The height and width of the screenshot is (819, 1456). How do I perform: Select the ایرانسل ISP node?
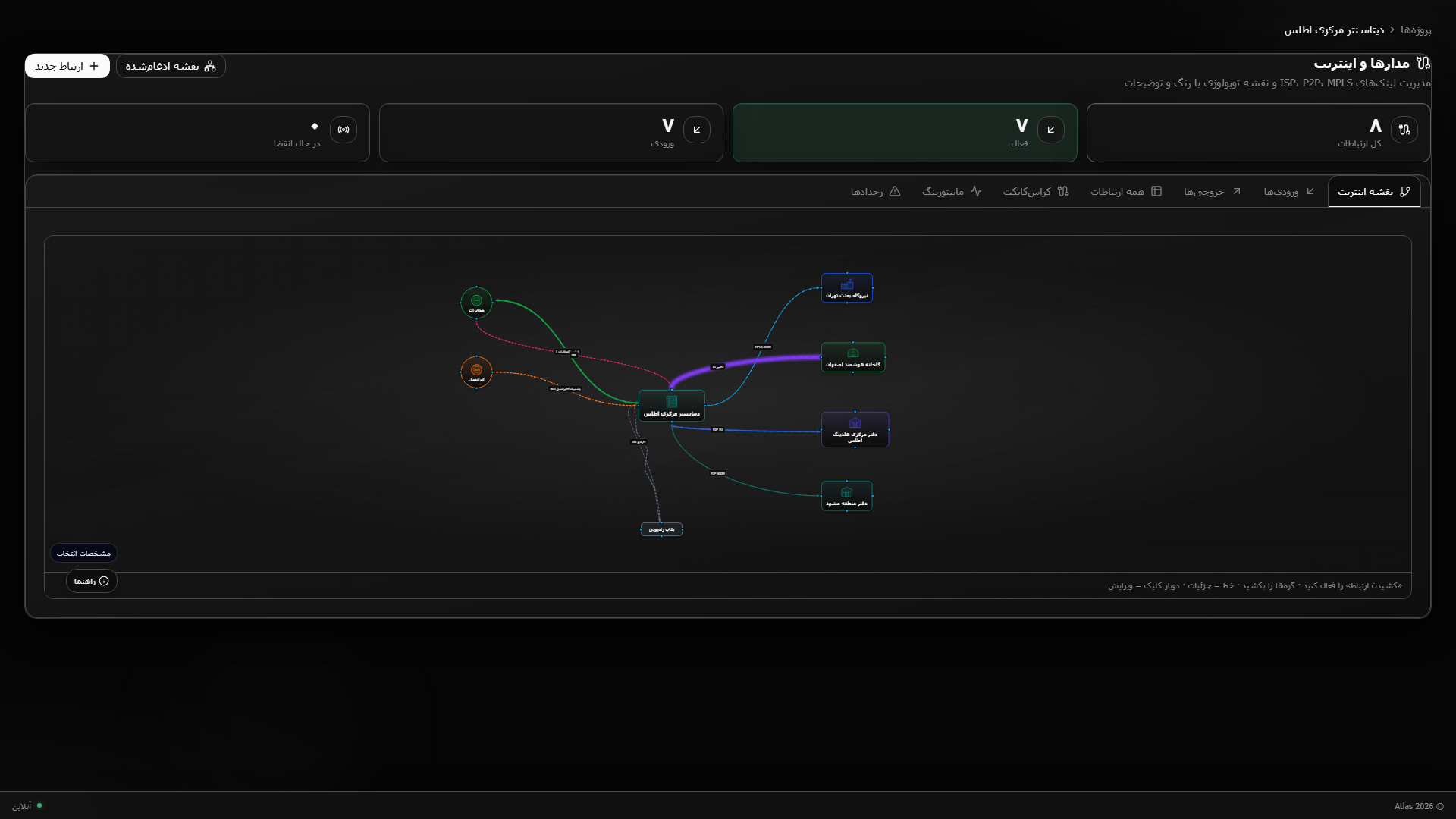click(476, 372)
